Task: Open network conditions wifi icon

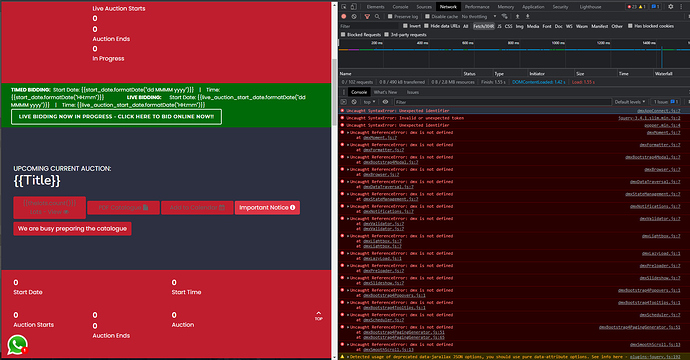Action: pos(504,16)
